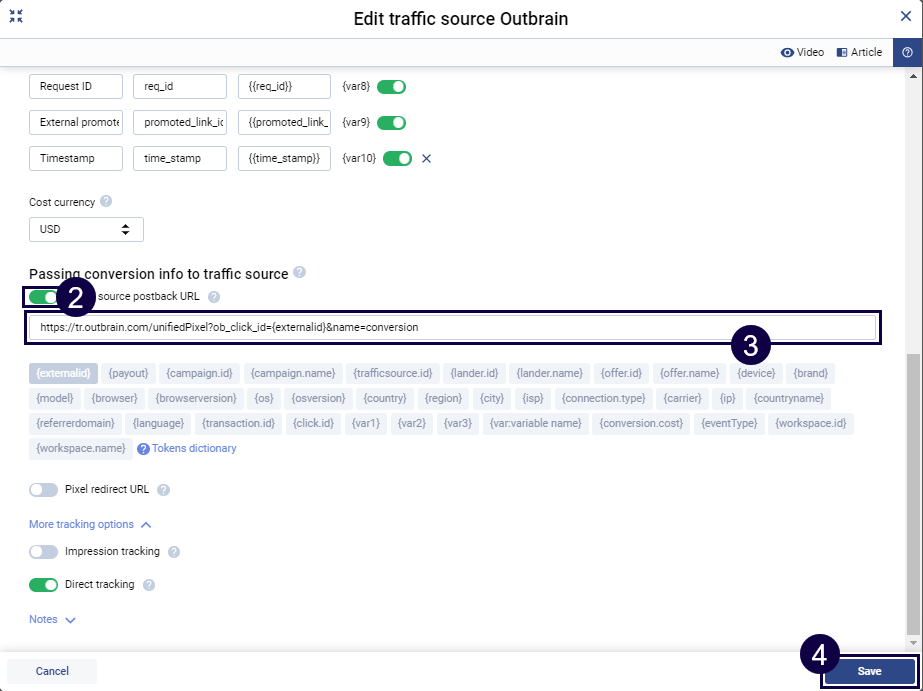This screenshot has height=691, width=923.
Task: Open the Article help link
Action: (859, 53)
